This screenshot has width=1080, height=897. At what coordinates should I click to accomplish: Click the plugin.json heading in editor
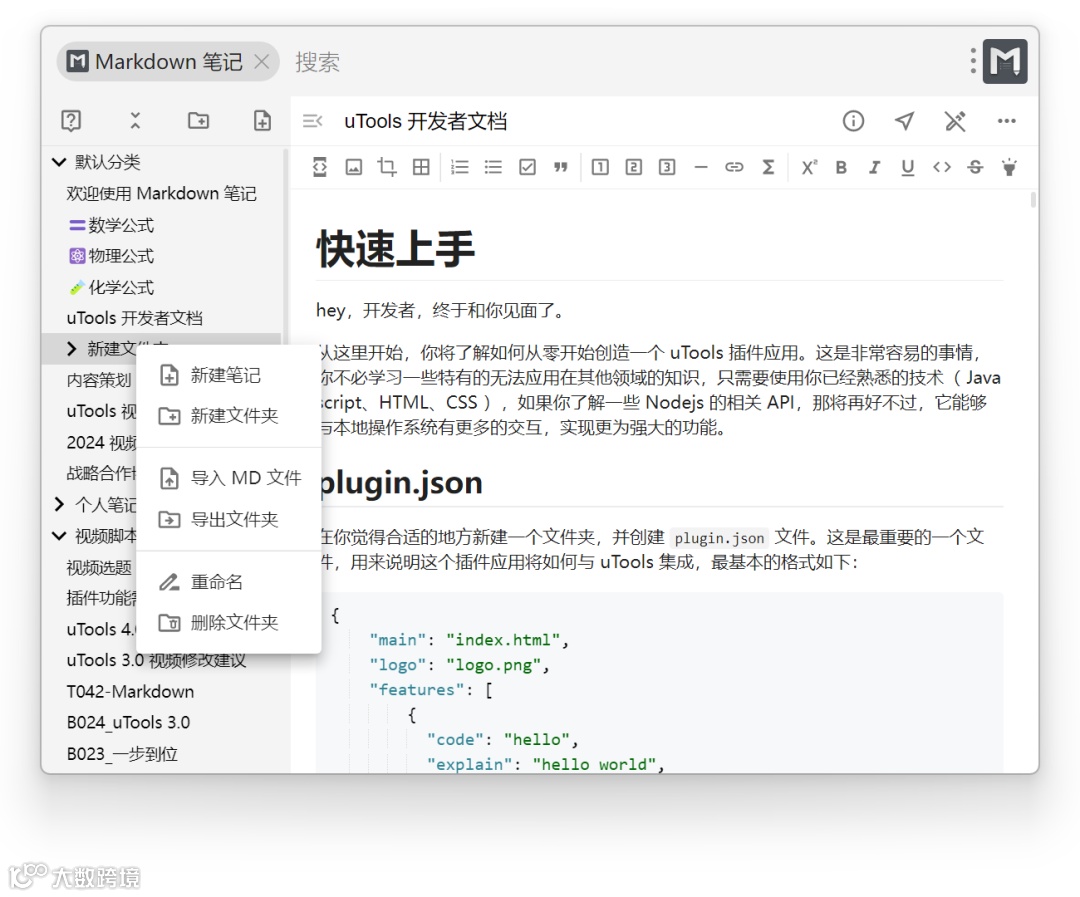pyautogui.click(x=401, y=482)
